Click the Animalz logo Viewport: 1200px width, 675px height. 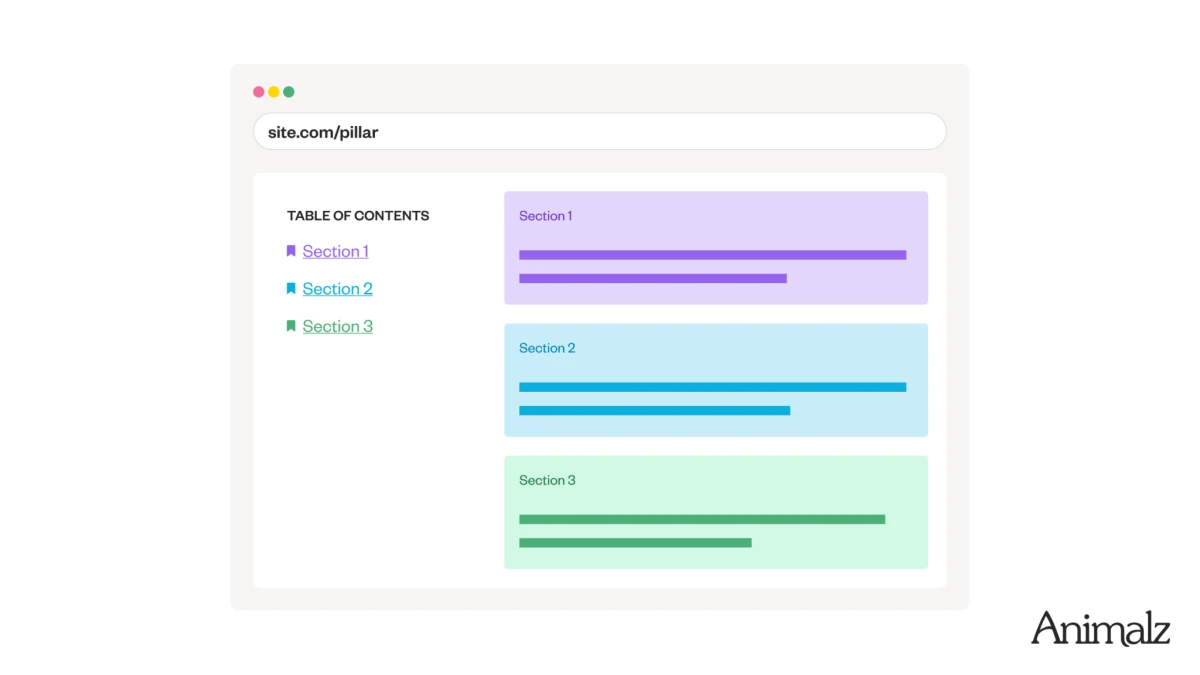point(1100,628)
